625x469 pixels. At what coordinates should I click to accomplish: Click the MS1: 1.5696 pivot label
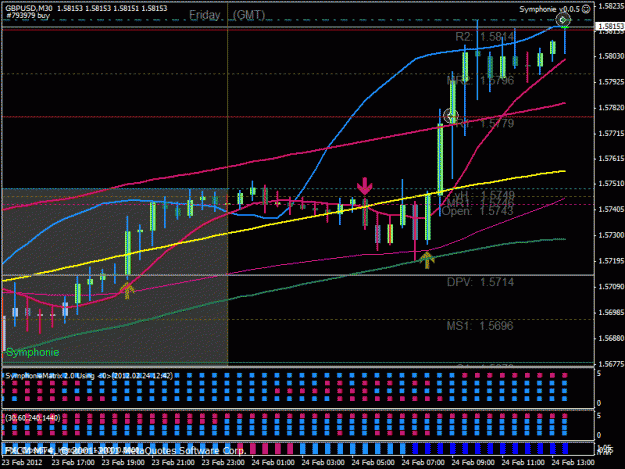coord(480,326)
